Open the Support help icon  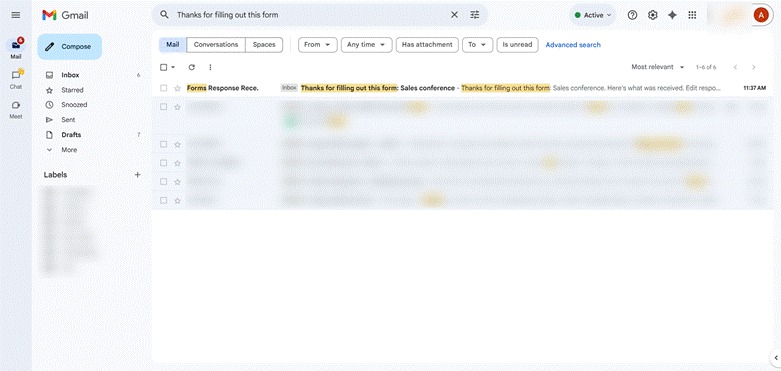(x=632, y=15)
